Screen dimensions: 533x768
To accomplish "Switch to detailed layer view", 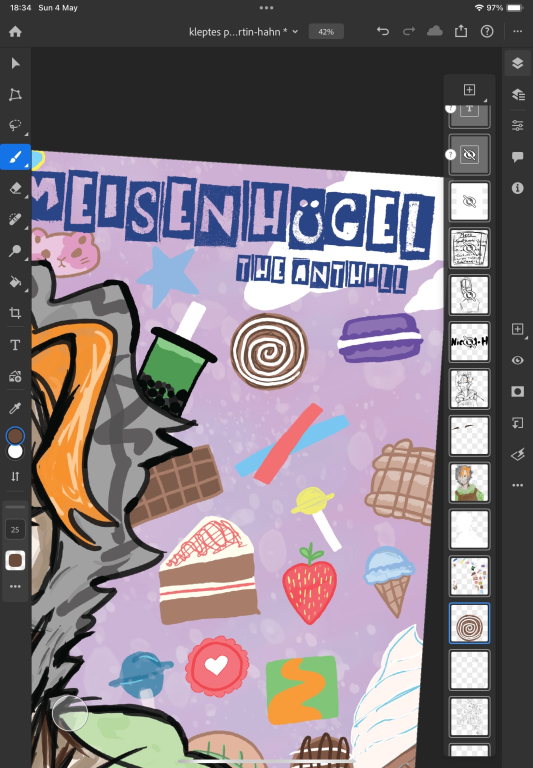I will point(518,94).
